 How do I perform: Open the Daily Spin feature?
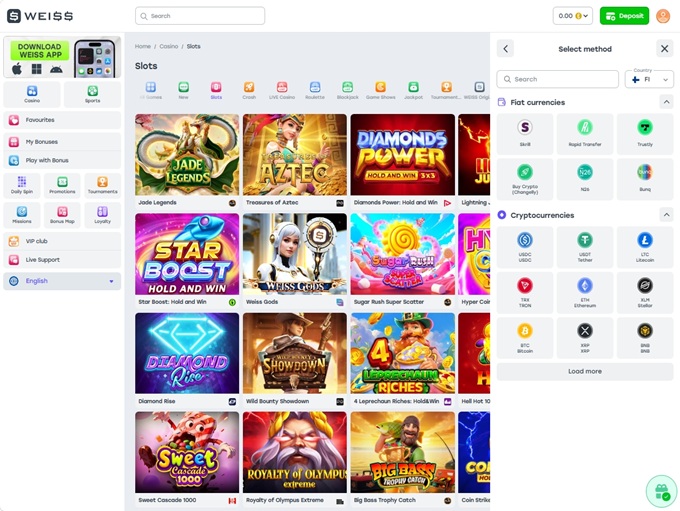pyautogui.click(x=22, y=185)
